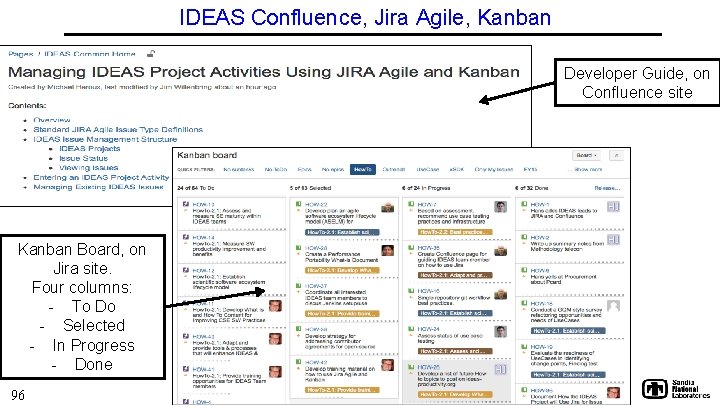The height and width of the screenshot is (405, 720).
Task: Jump to the Viewing Issues subsection
Action: (89, 168)
